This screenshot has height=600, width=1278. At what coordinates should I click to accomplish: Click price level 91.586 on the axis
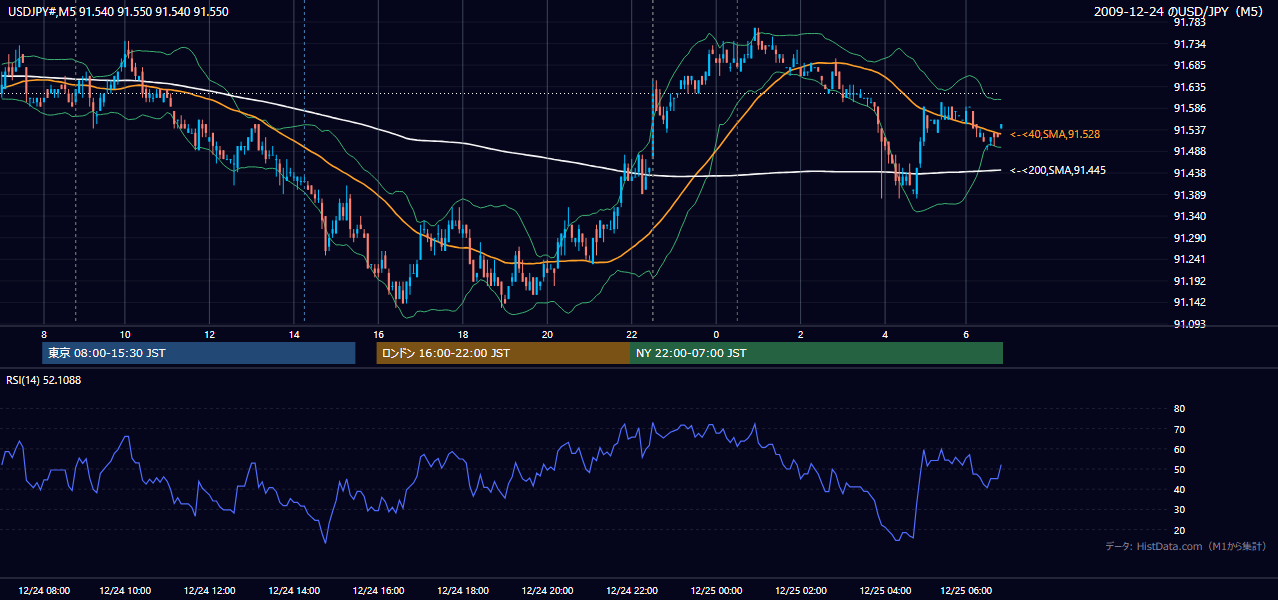pos(1189,108)
